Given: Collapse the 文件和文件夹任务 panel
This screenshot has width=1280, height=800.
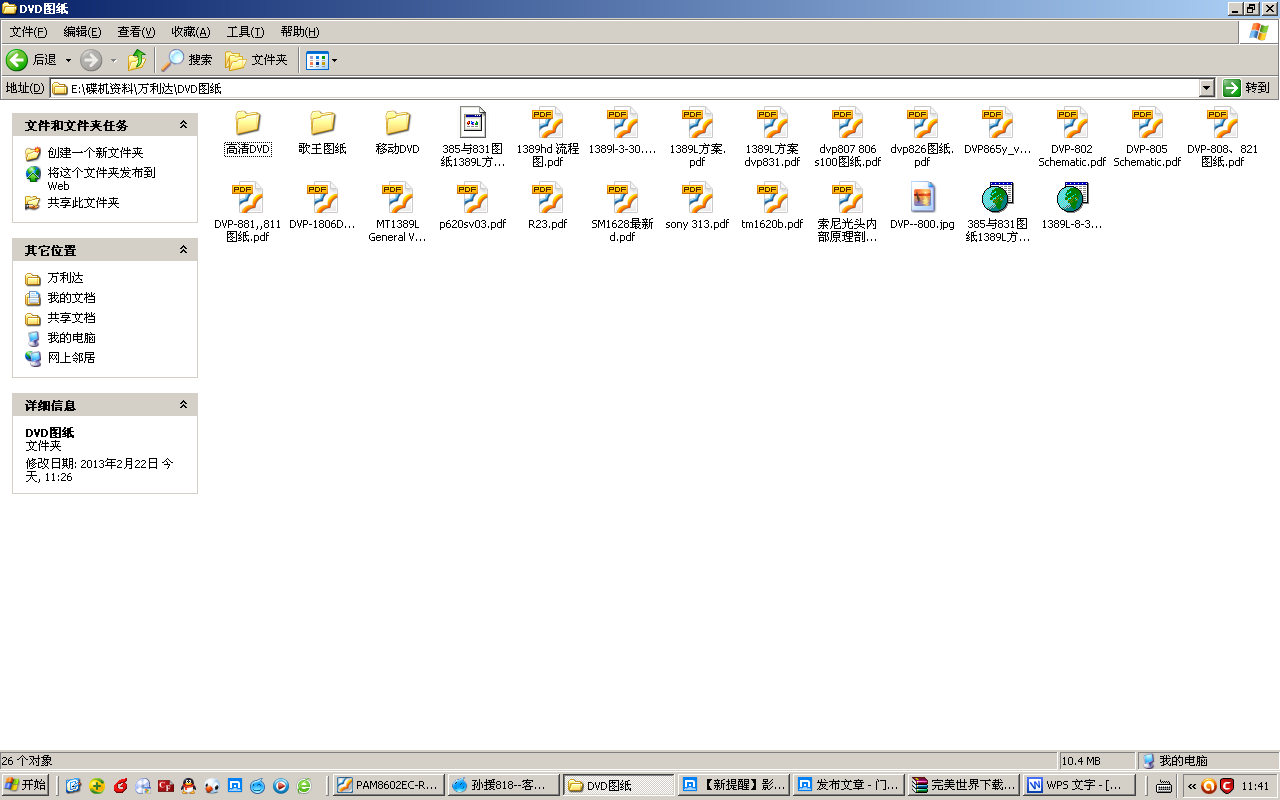Looking at the screenshot, I should (x=183, y=125).
